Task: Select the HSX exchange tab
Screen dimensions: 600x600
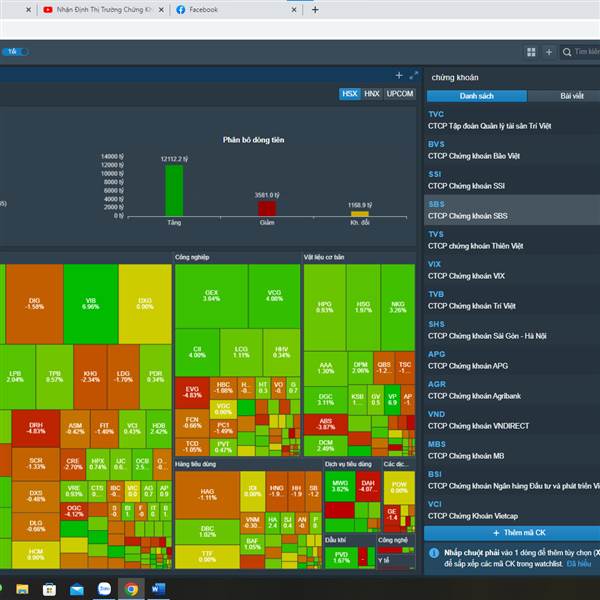Action: 350,94
